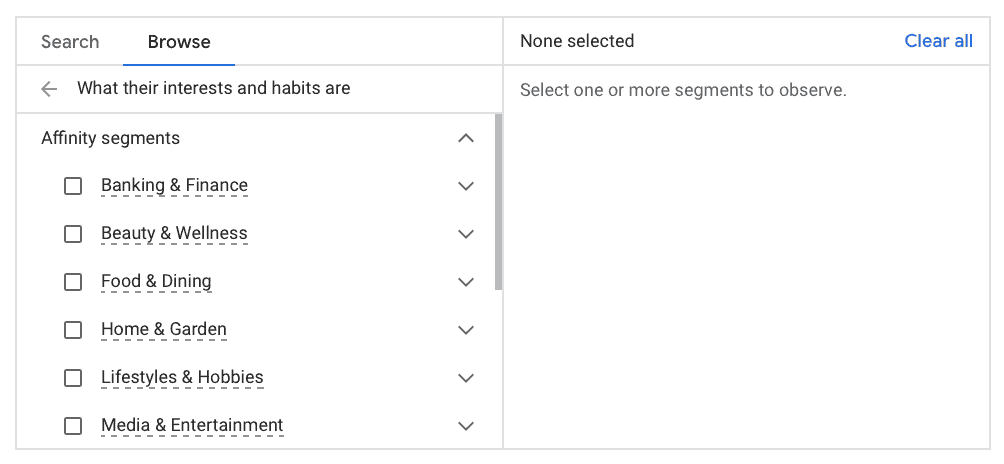The height and width of the screenshot is (464, 1004).
Task: Open the Food & Dining dropdown arrow
Action: (x=465, y=282)
